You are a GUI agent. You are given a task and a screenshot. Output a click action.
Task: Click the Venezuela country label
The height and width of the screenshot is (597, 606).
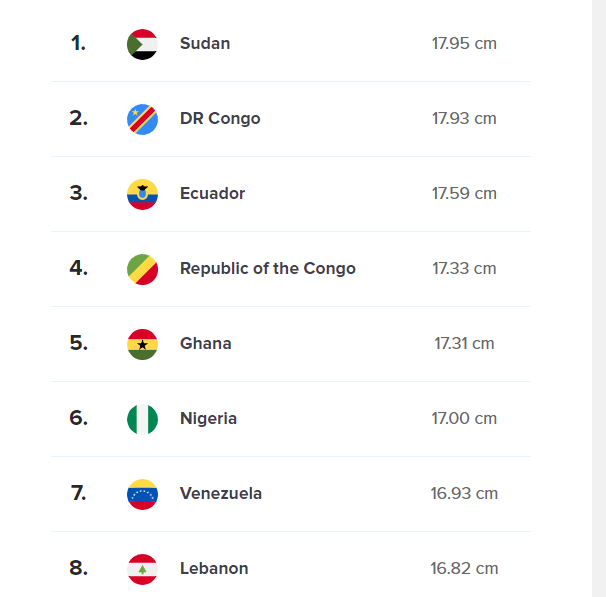[221, 493]
